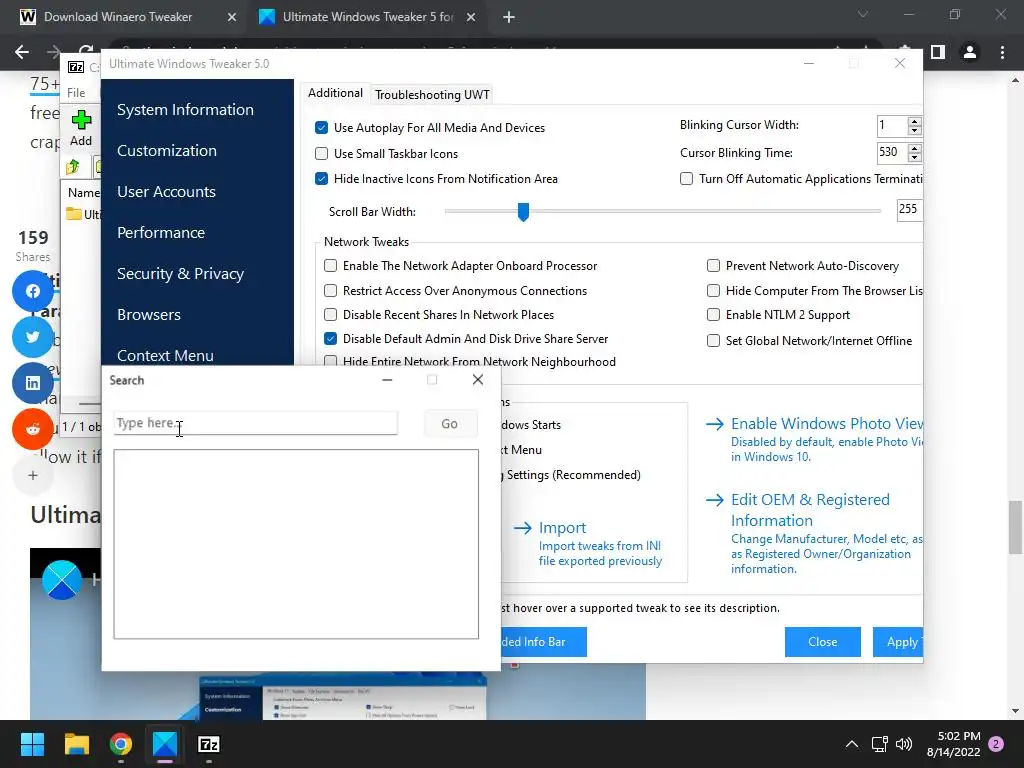Click the Import tweaks link
The height and width of the screenshot is (768, 1024).
point(562,528)
